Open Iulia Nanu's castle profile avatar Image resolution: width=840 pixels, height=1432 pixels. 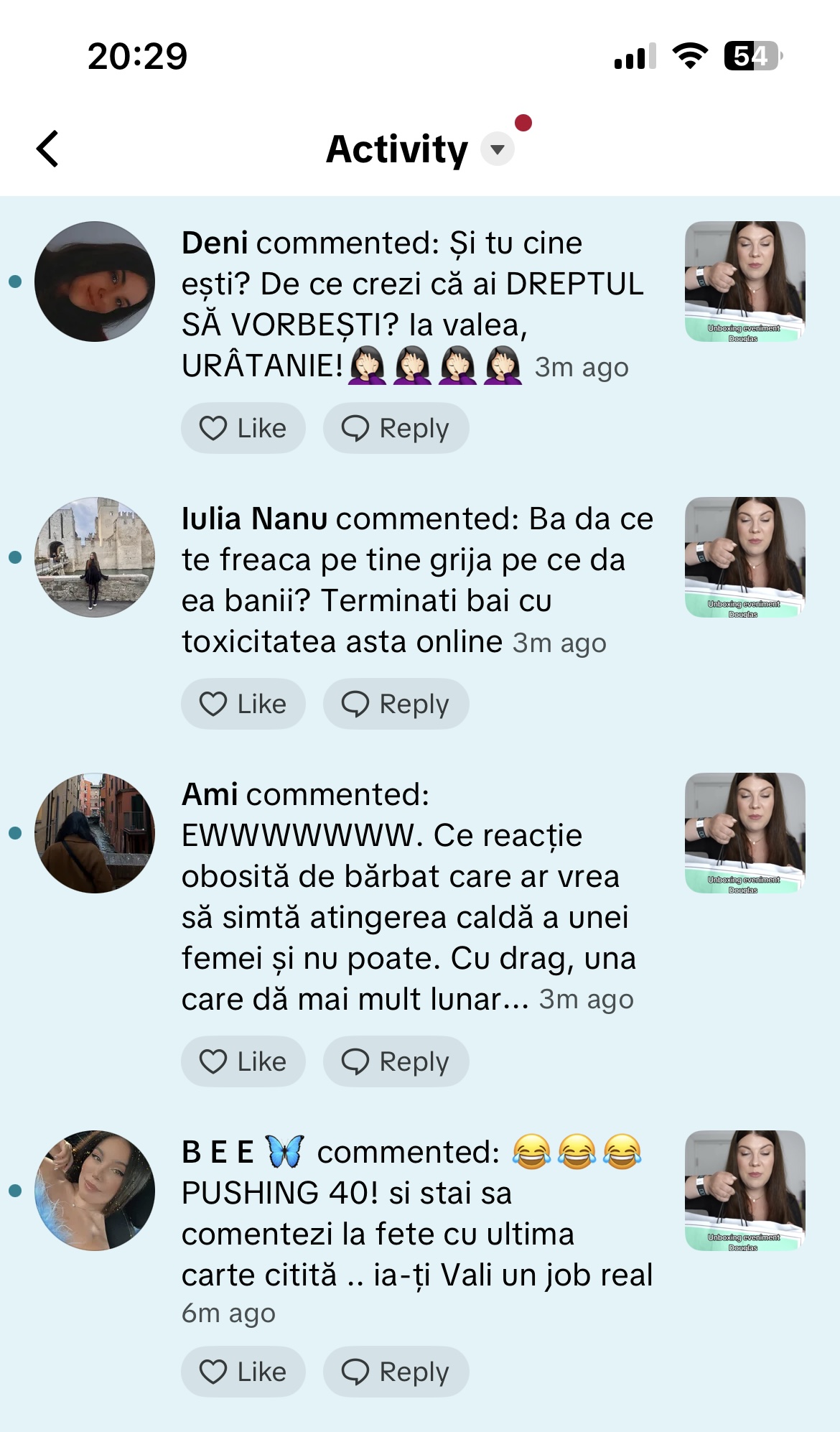95,557
